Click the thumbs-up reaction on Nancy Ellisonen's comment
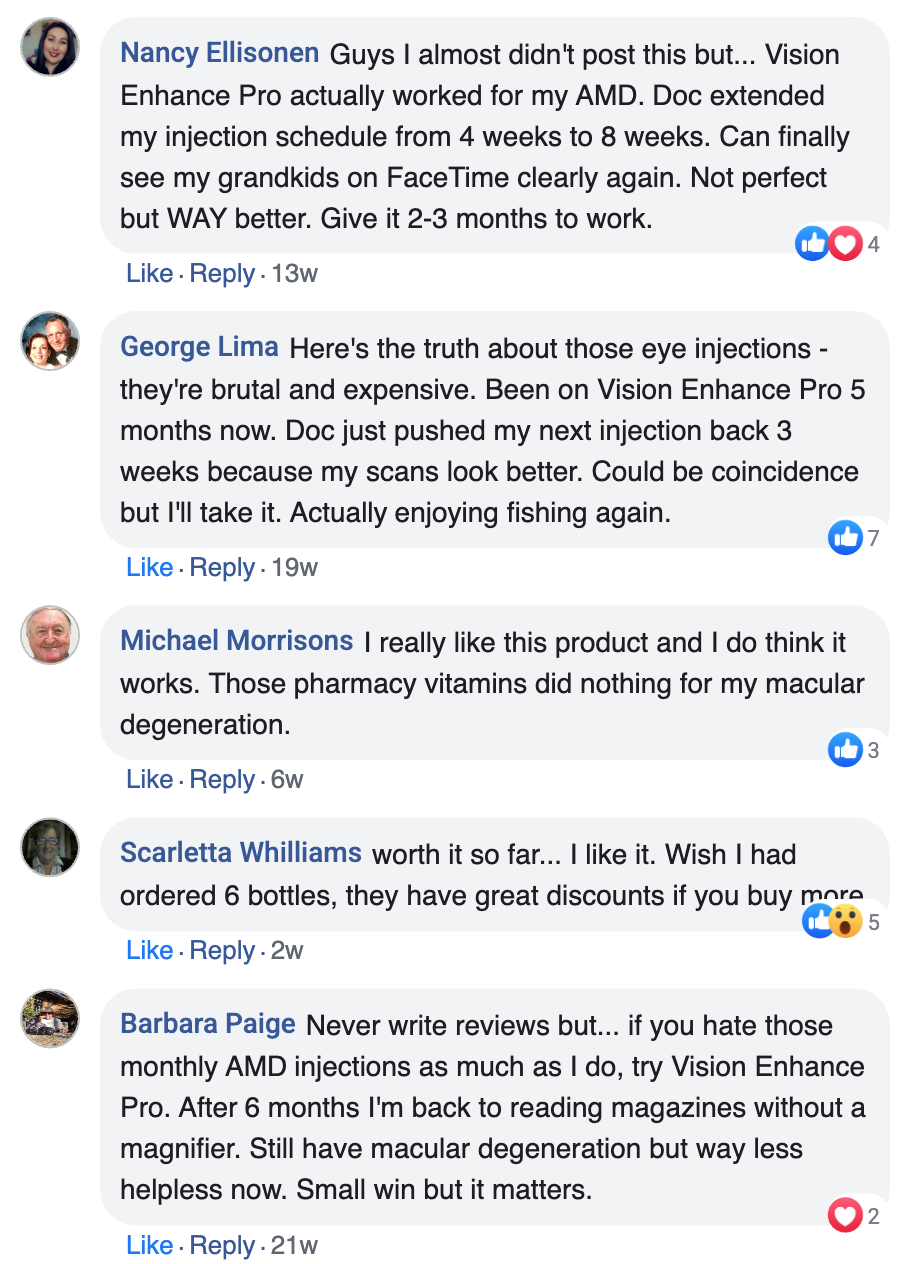Image resolution: width=909 pixels, height=1264 pixels. (811, 243)
